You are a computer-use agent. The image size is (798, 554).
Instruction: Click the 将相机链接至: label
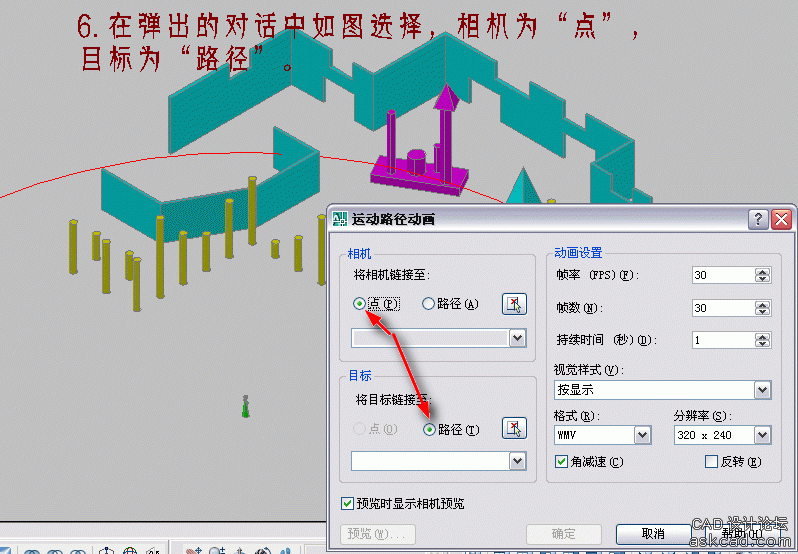pos(392,275)
